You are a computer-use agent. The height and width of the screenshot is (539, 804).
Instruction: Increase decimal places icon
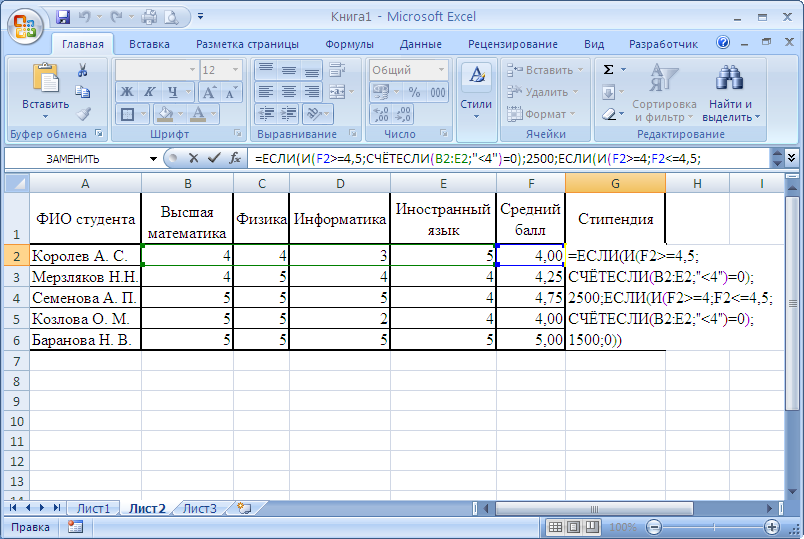pyautogui.click(x=381, y=114)
